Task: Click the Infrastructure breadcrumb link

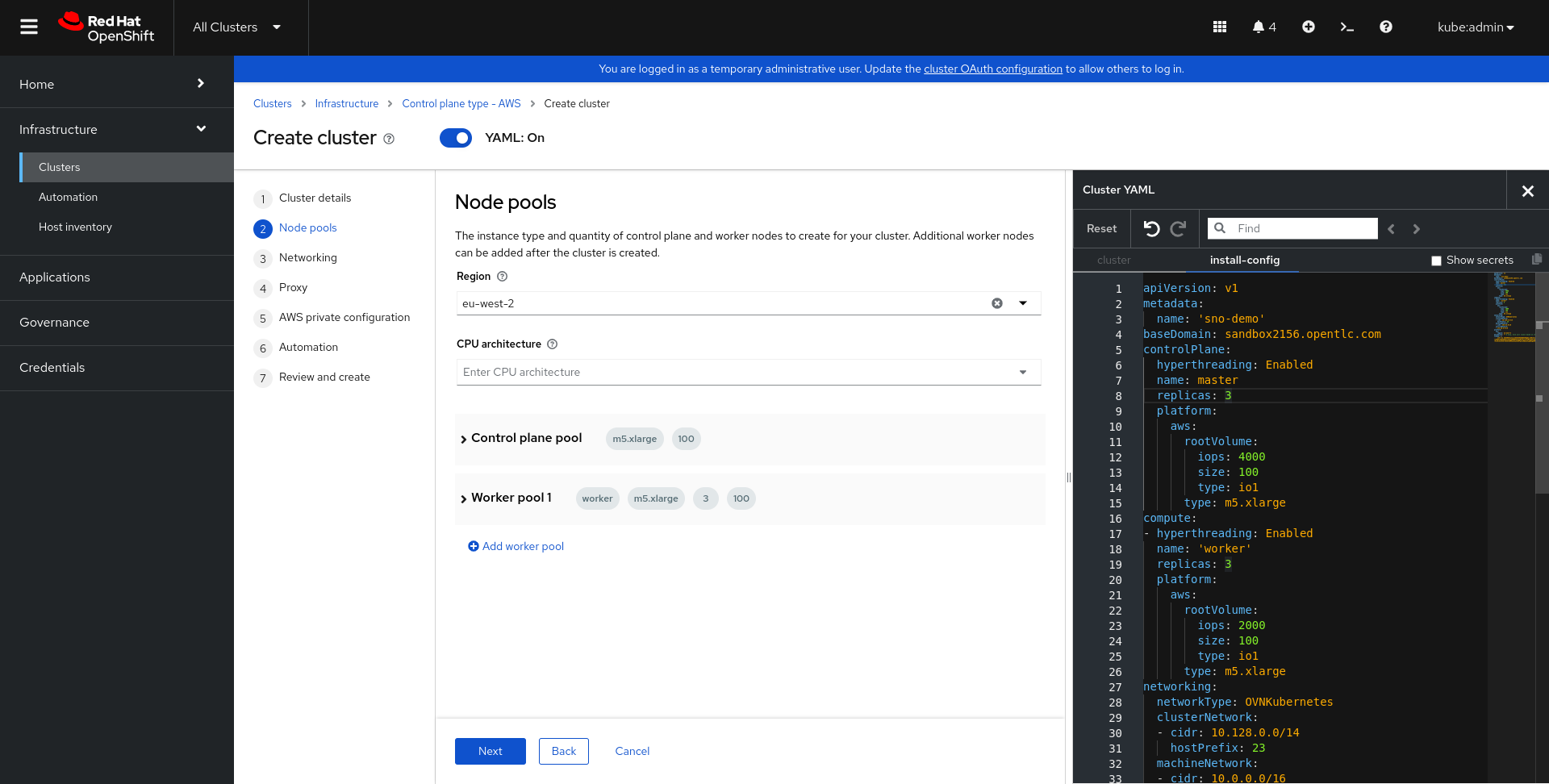Action: coord(347,104)
